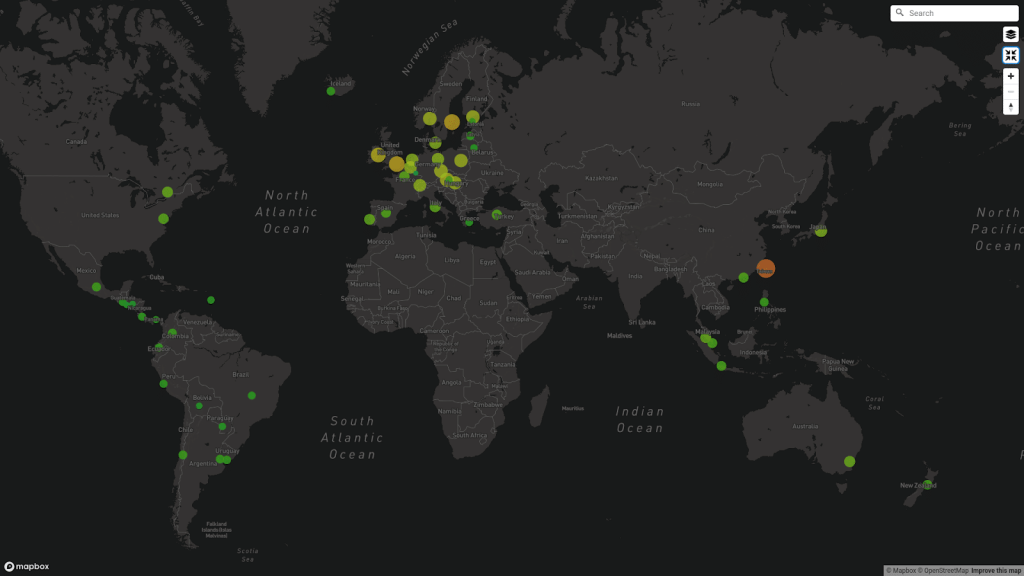This screenshot has height=576, width=1024.
Task: Click the collapse-arrows fit view button
Action: 1011,55
